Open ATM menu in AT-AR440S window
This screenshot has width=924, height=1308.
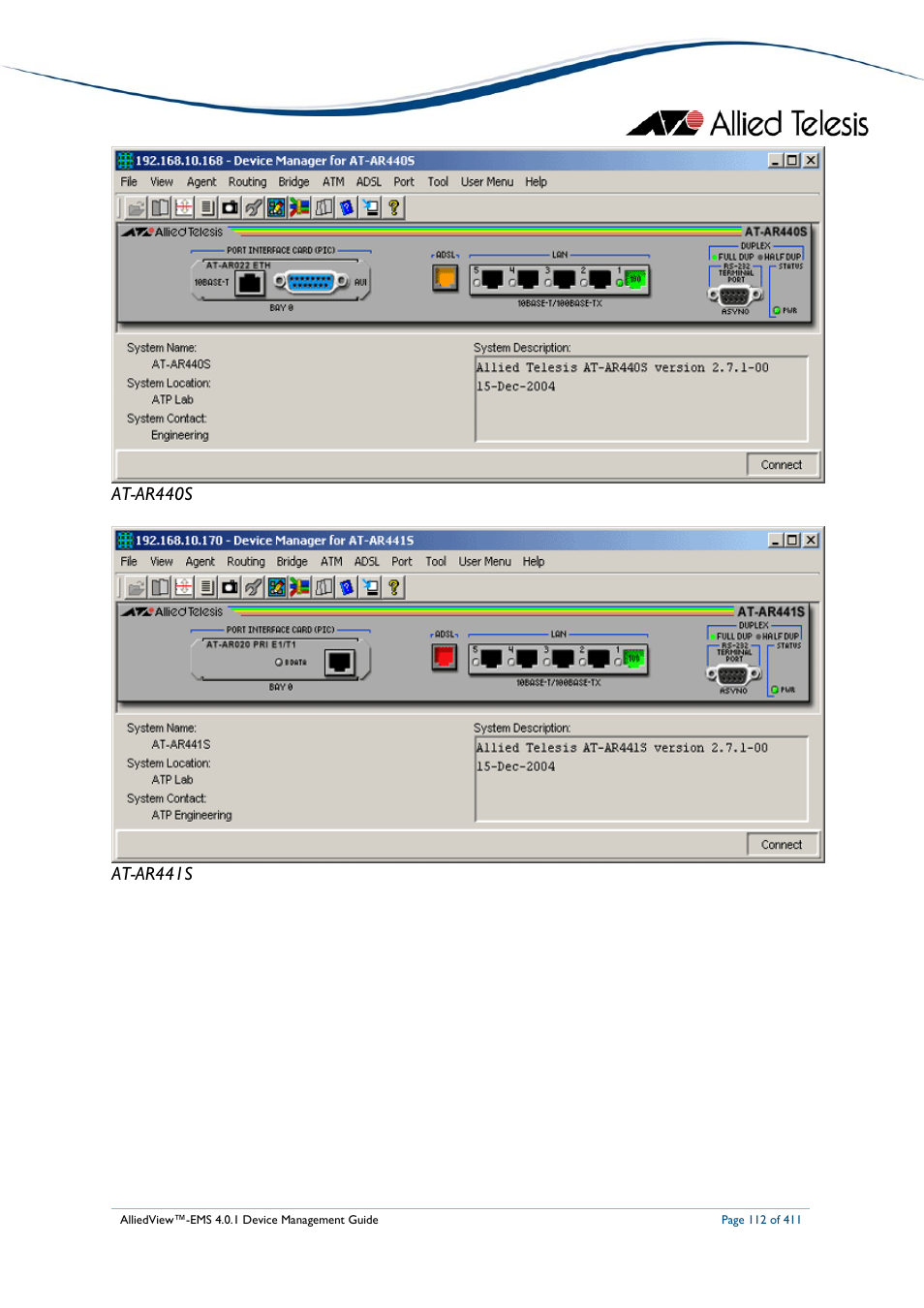click(333, 182)
